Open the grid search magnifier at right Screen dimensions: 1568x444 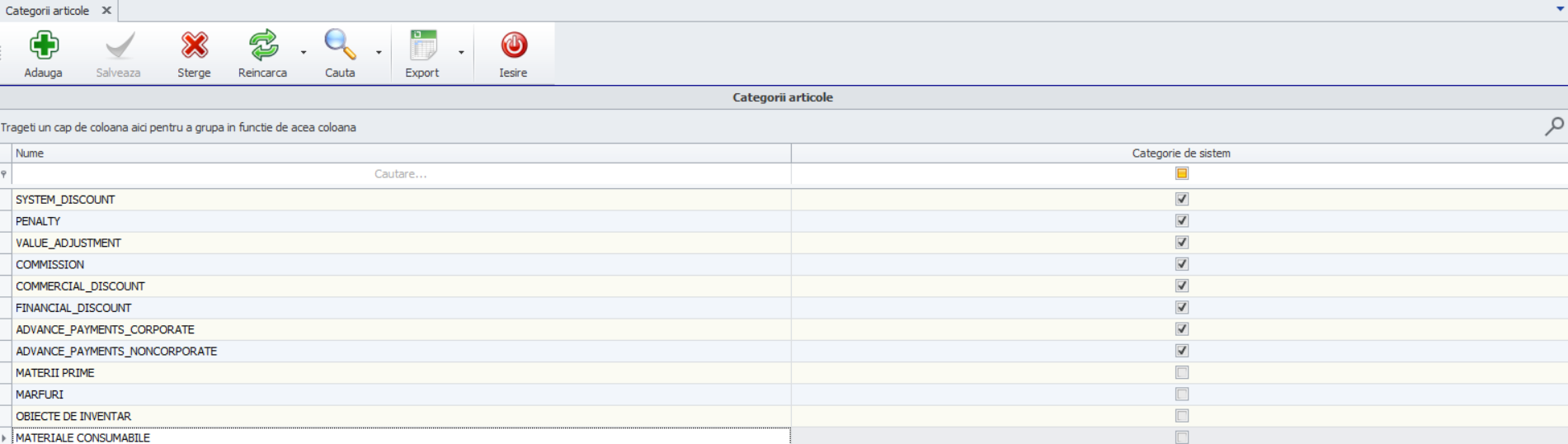(1554, 126)
